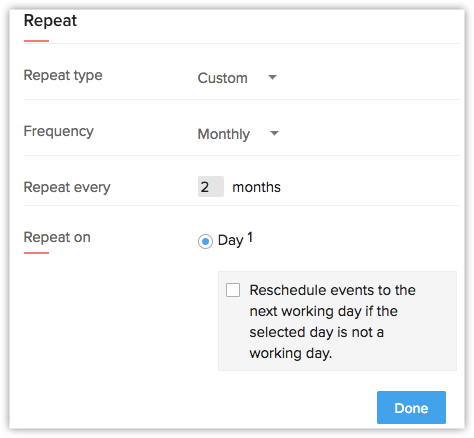Enable reschedule to next working day checkbox
The height and width of the screenshot is (438, 474).
(x=233, y=290)
